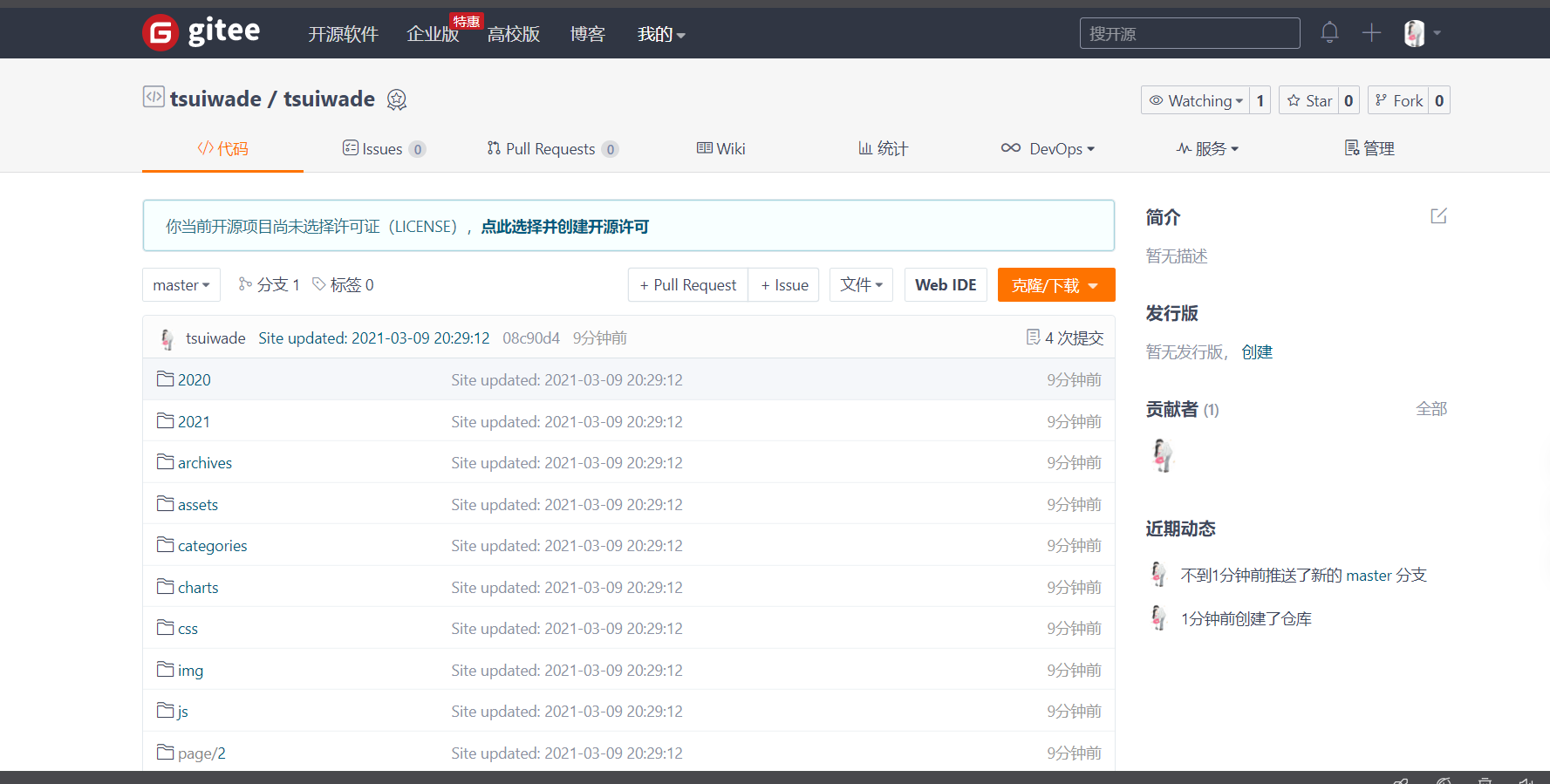Fork the repository

(x=1398, y=100)
